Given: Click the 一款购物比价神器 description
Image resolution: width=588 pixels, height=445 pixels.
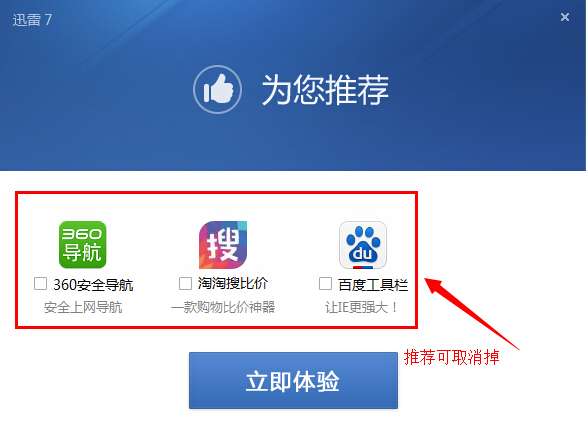Looking at the screenshot, I should click(223, 307).
